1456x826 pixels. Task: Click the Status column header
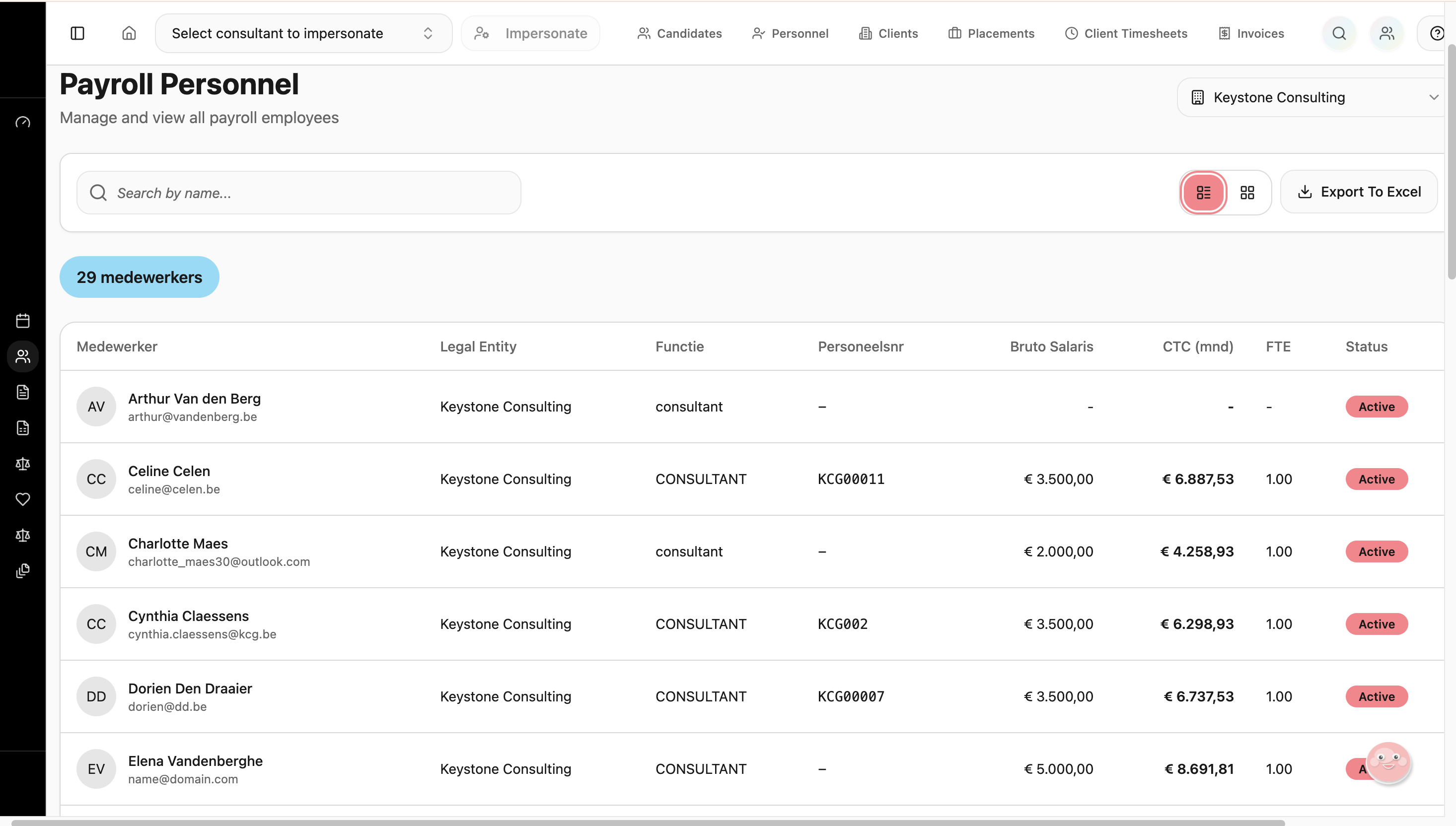pos(1366,346)
